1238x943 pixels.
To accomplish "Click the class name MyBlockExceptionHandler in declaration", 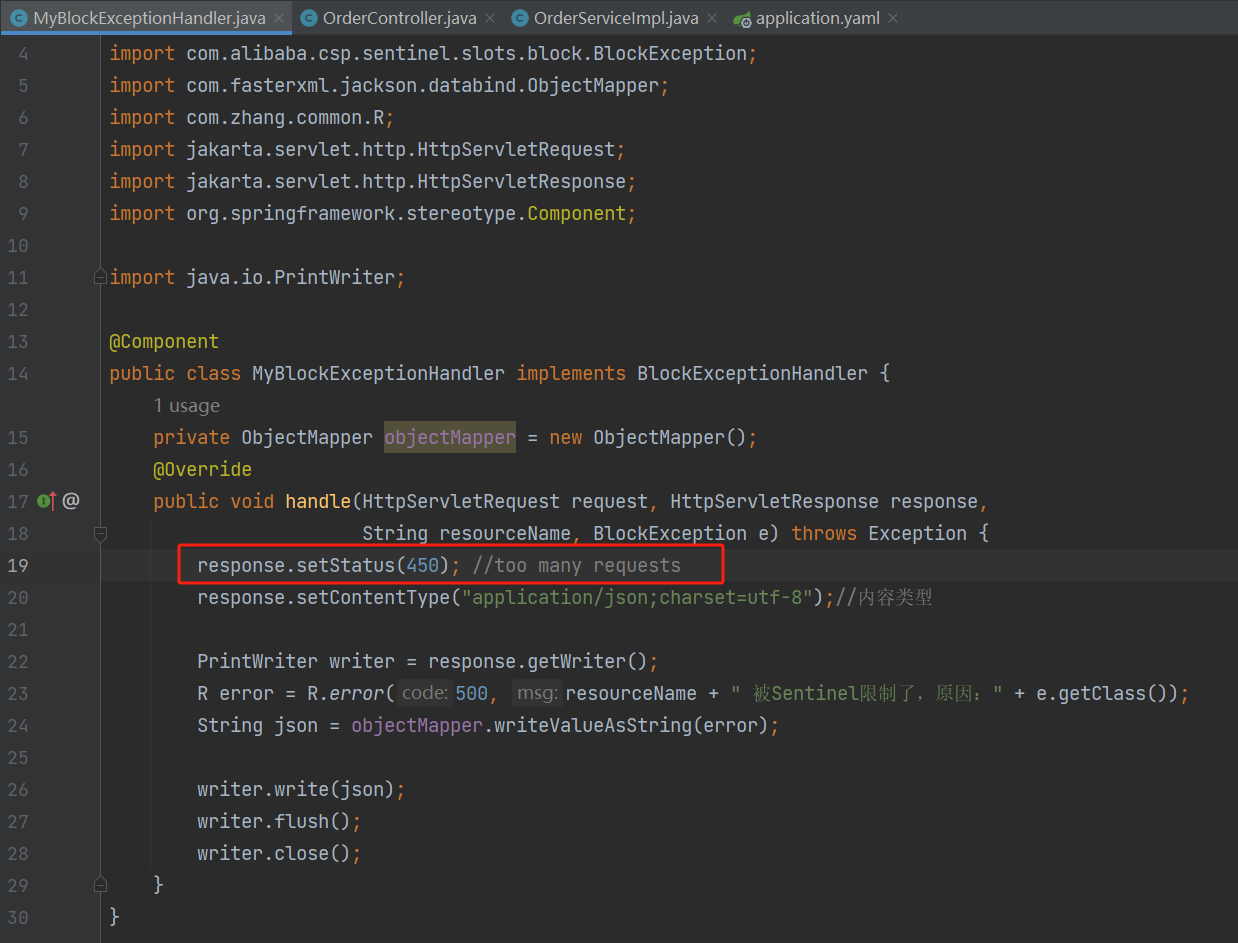I will pyautogui.click(x=378, y=373).
